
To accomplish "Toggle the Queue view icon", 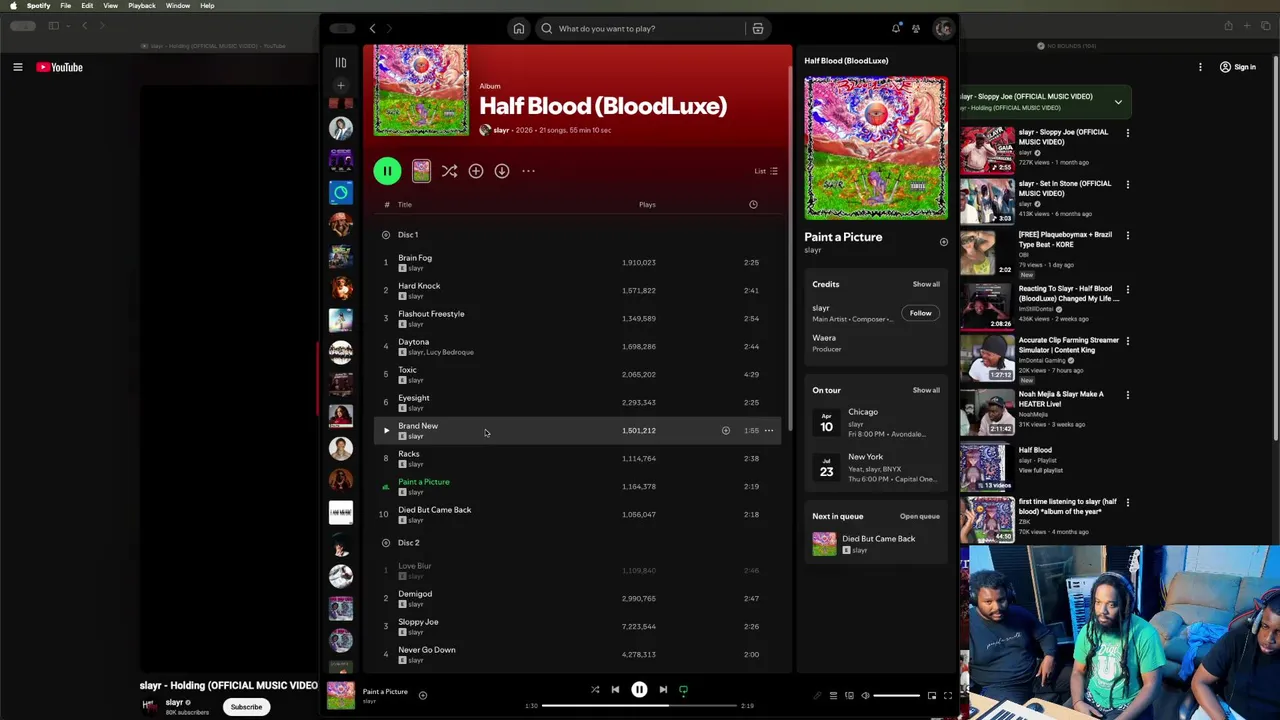I will click(833, 696).
